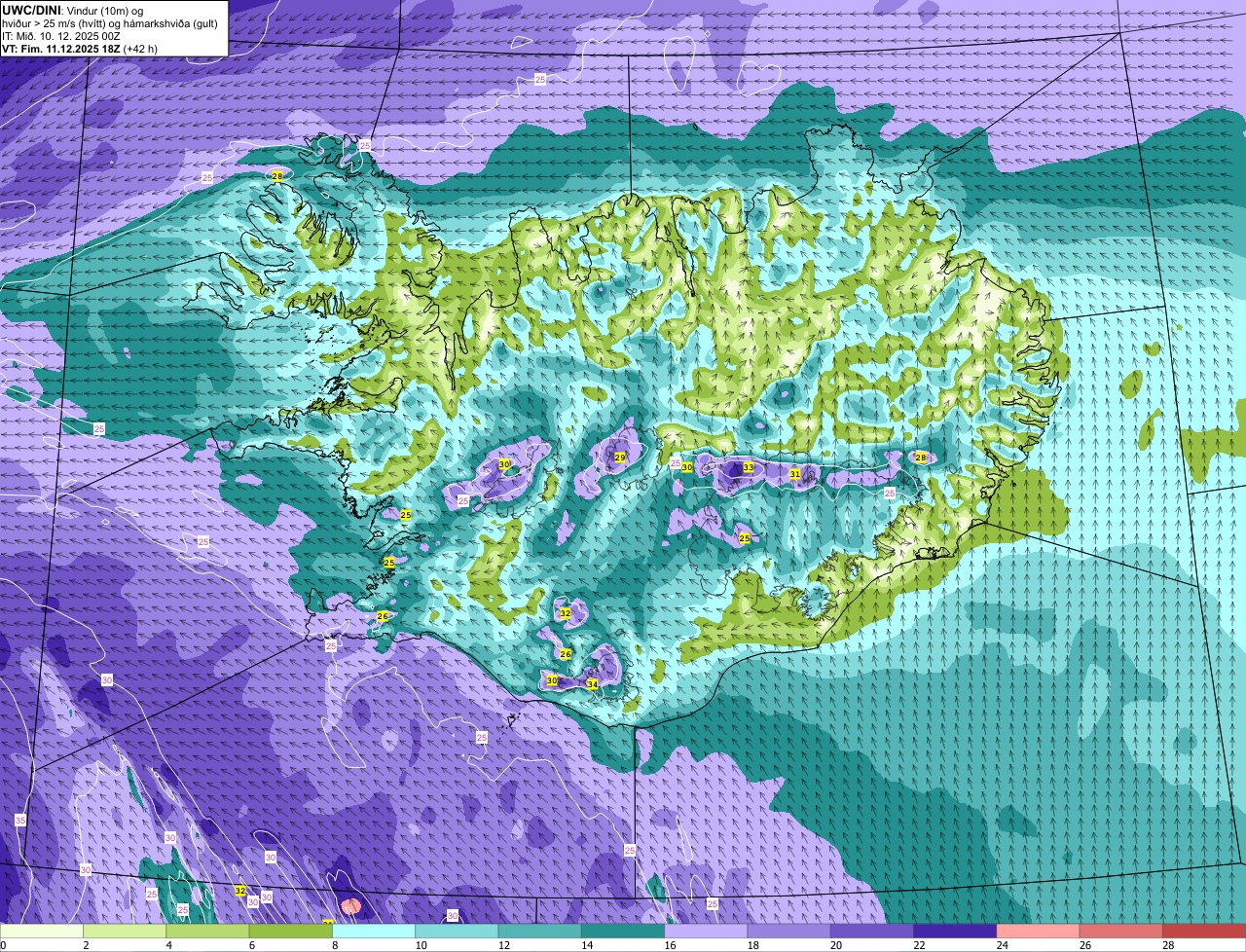Screen dimensions: 1246x952
Task: Click the legend scale value '10'
Action: [x=420, y=945]
